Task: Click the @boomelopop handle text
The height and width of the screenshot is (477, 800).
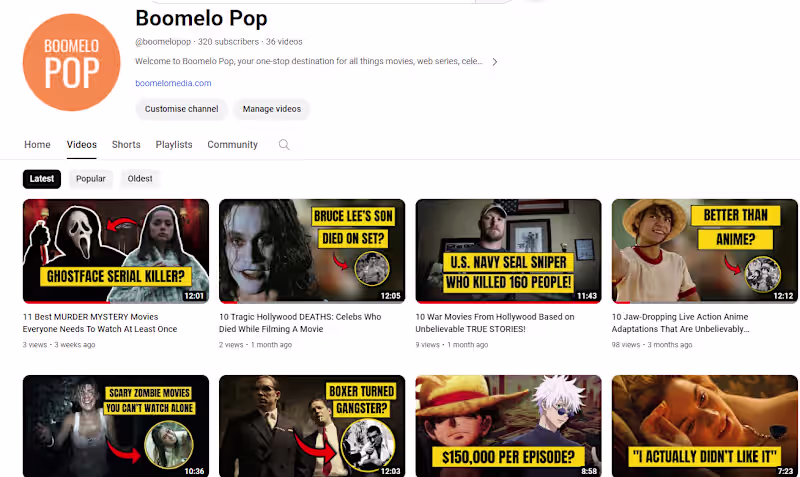Action: (x=163, y=42)
